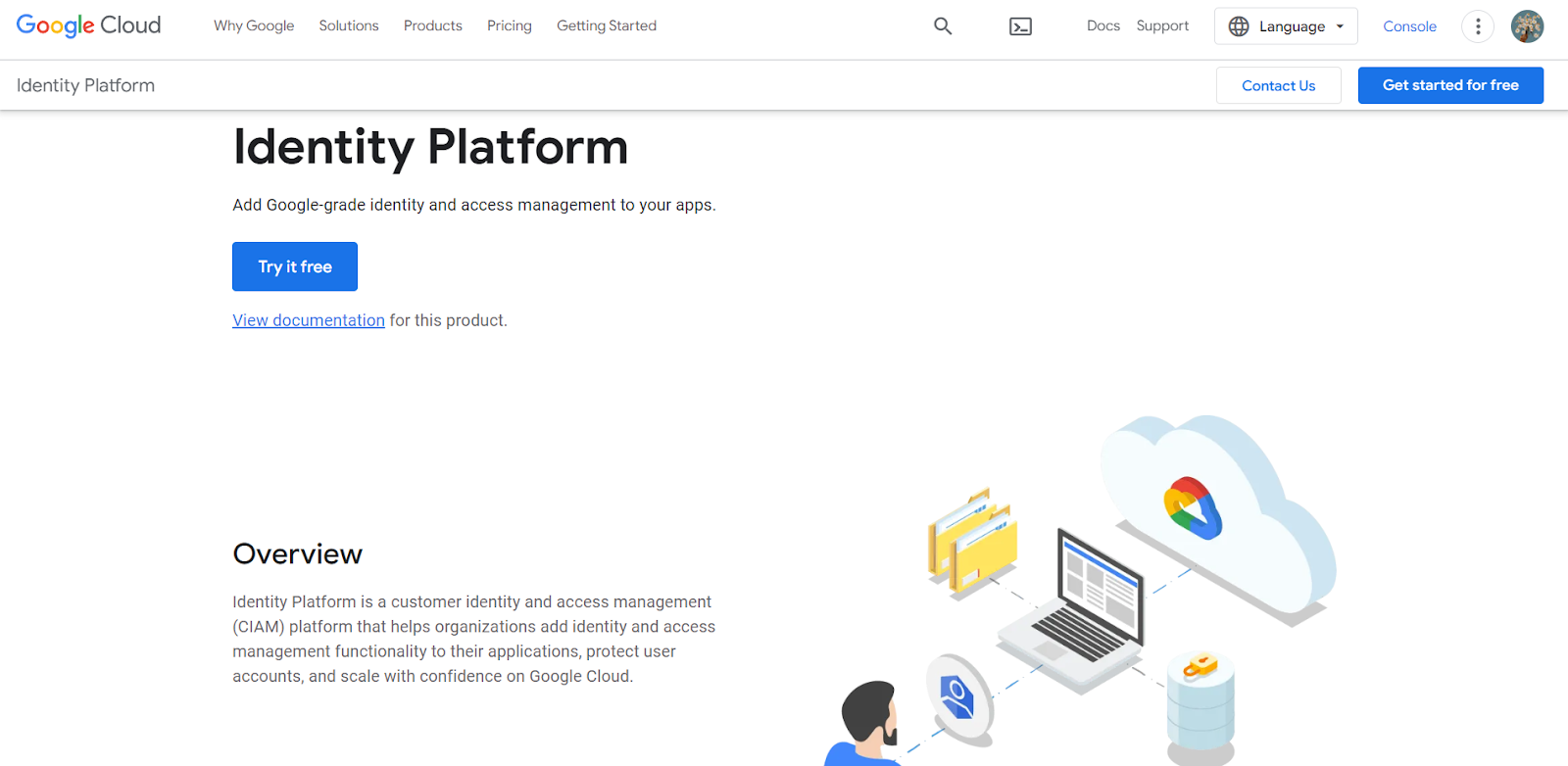Click Get started for free button
The width and height of the screenshot is (1568, 766).
[1450, 85]
